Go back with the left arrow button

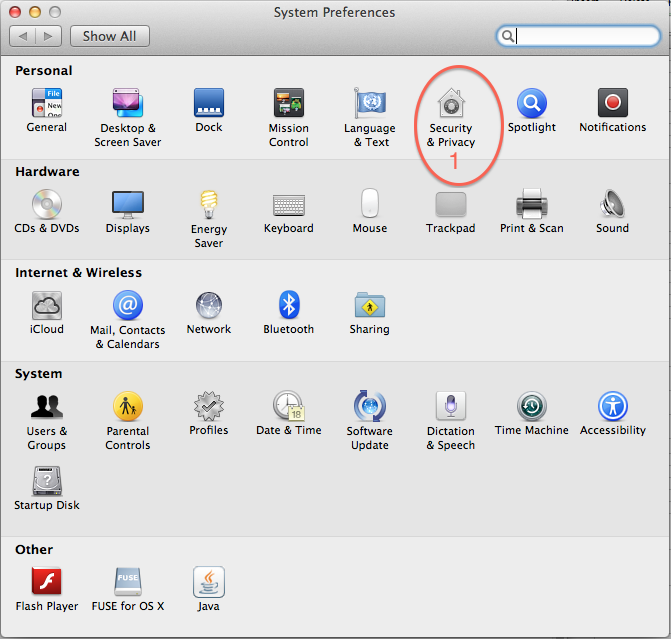(23, 36)
